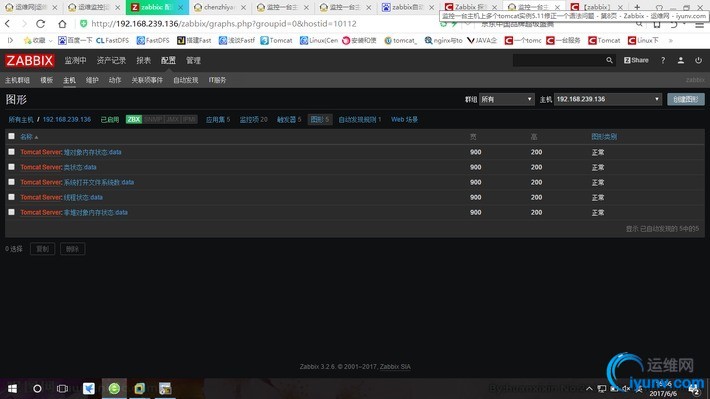
Task: Expand the bookmarks bar overflow chevron
Action: (671, 40)
